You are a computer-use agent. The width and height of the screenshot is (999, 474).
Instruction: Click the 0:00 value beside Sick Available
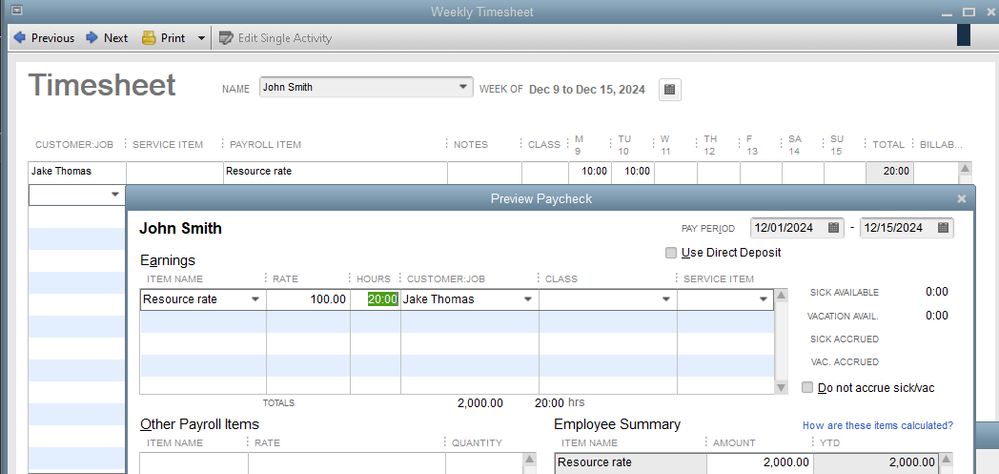937,292
